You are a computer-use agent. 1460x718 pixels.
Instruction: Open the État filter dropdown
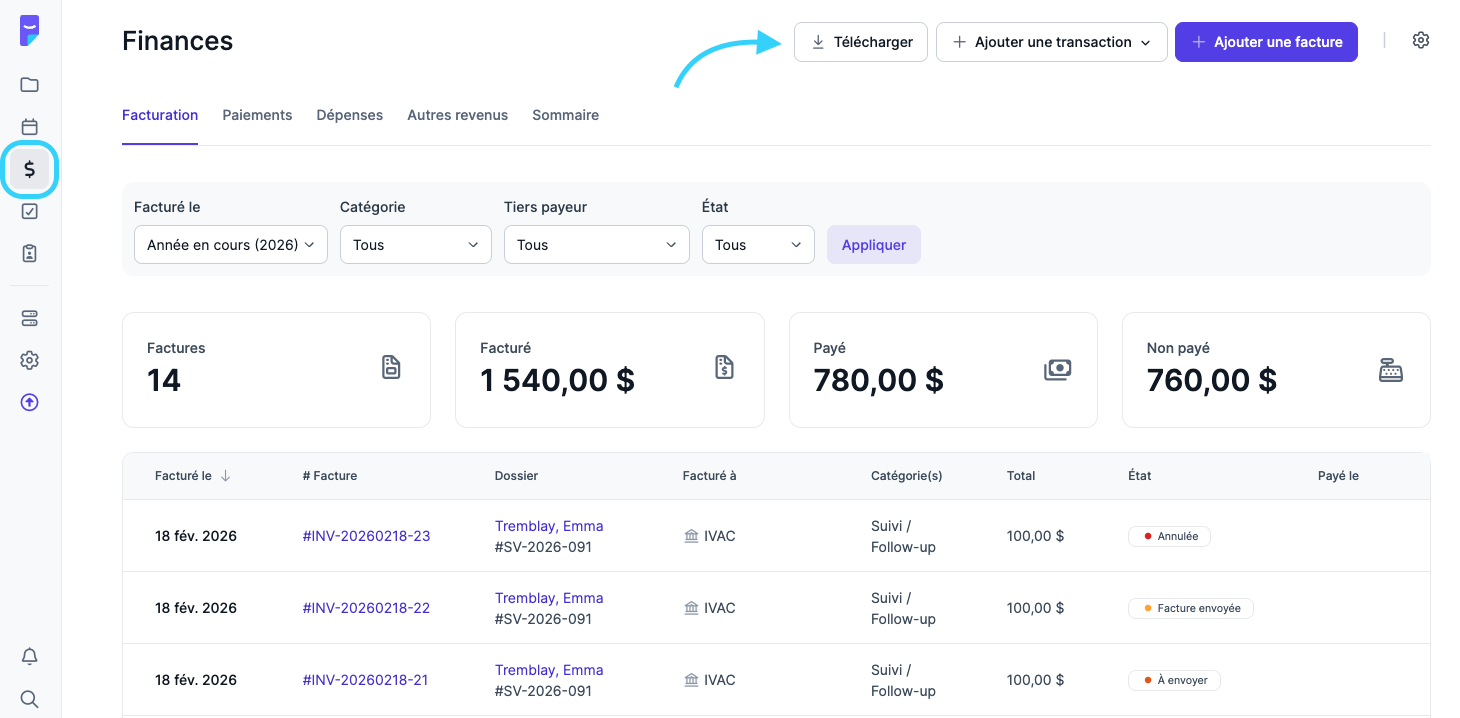click(758, 245)
